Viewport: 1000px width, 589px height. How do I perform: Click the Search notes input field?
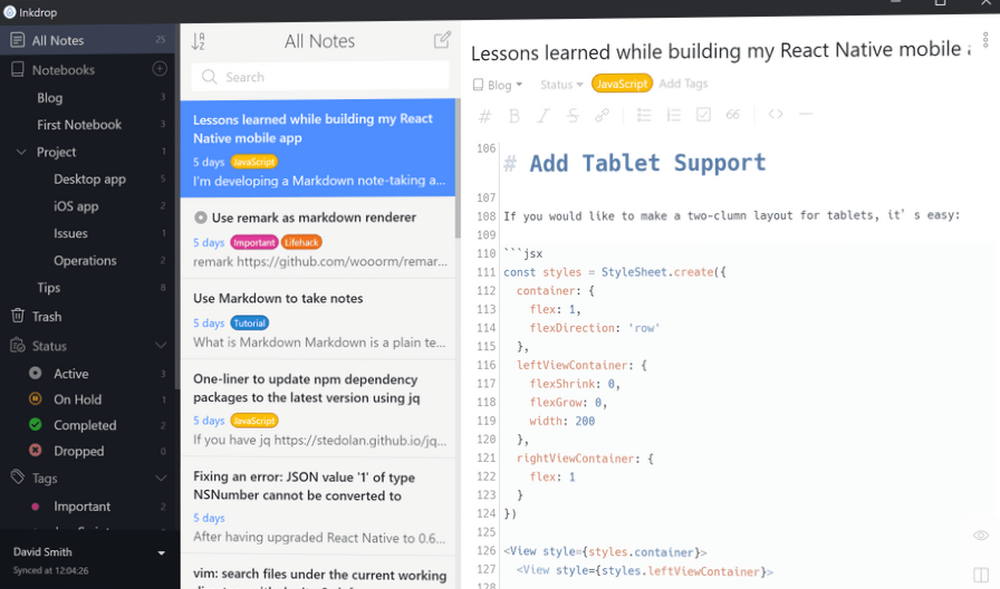(x=320, y=77)
